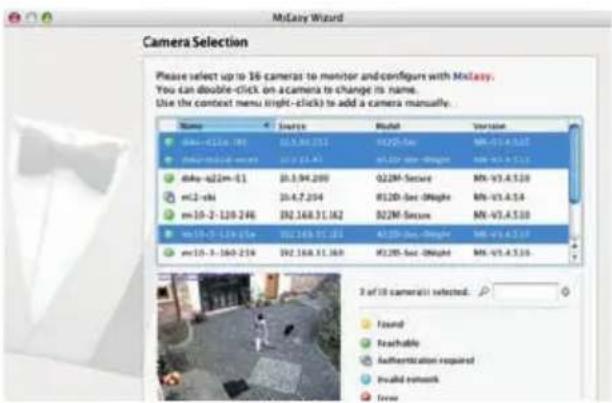Click the lock icon beside m12-ski

pos(169,197)
